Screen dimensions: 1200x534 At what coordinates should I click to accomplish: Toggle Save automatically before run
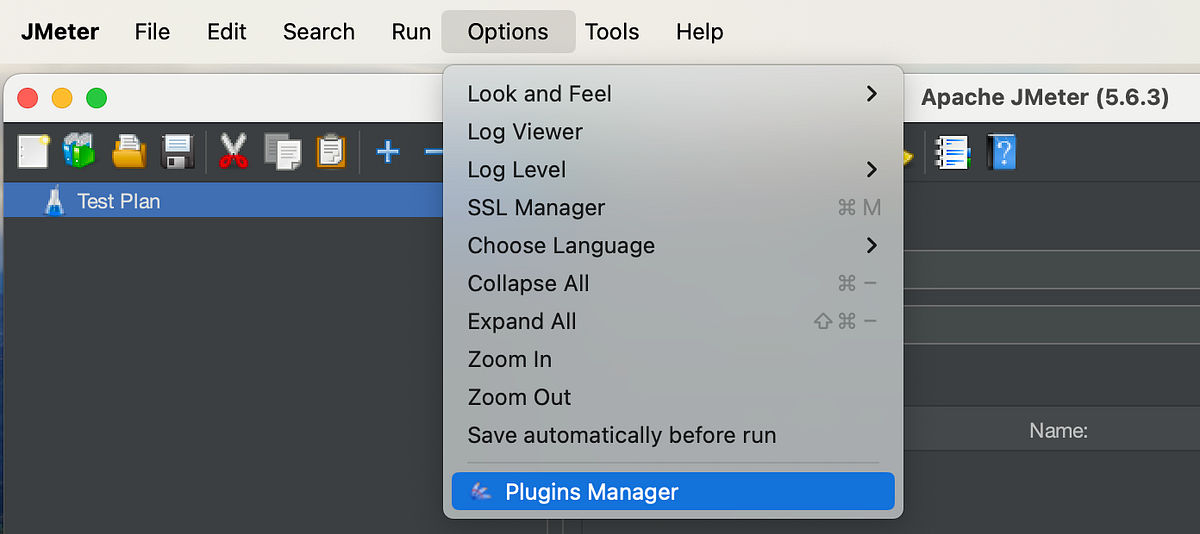(621, 435)
